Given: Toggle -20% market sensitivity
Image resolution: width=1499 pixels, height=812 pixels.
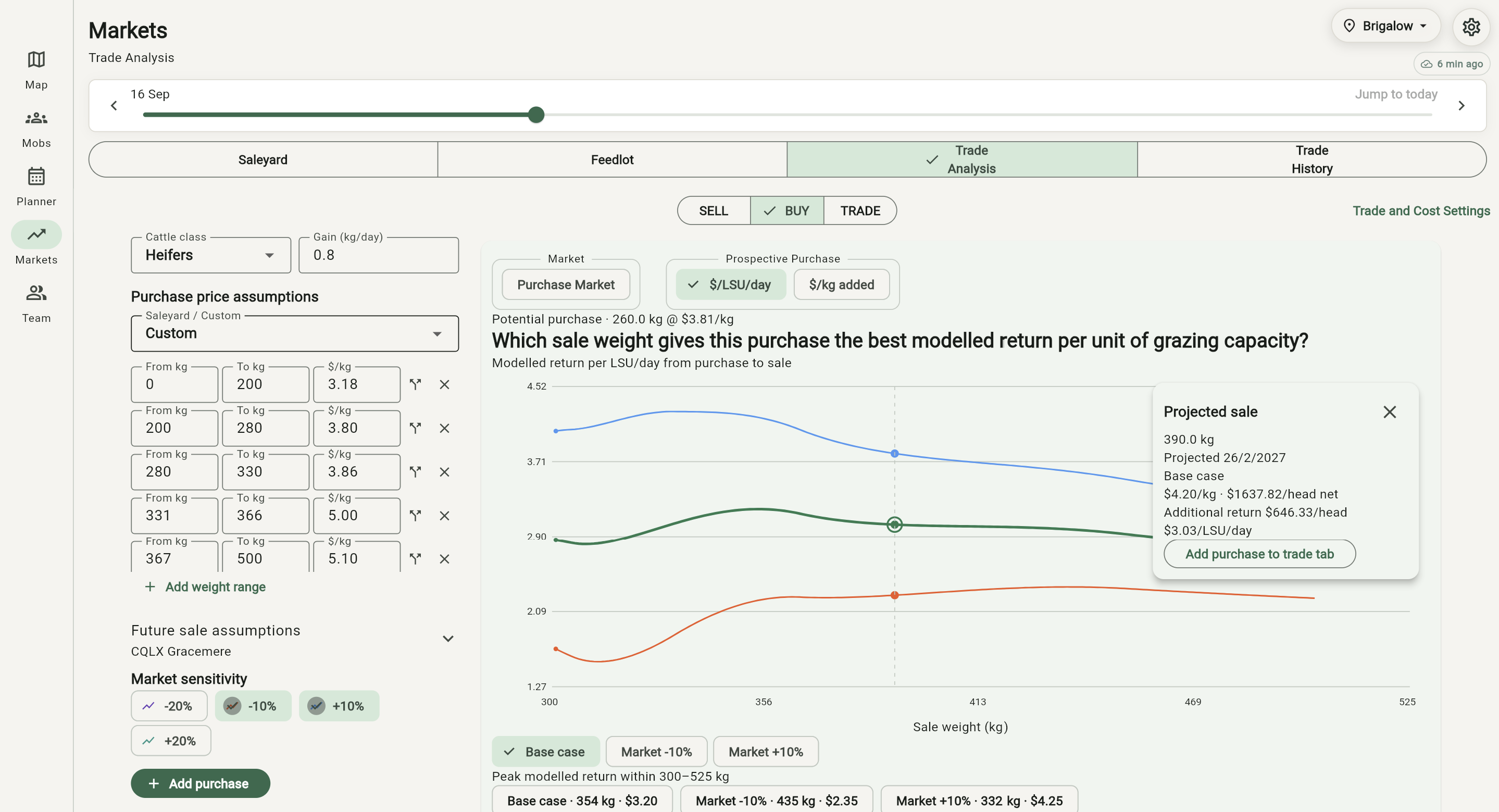Looking at the screenshot, I should tap(169, 706).
